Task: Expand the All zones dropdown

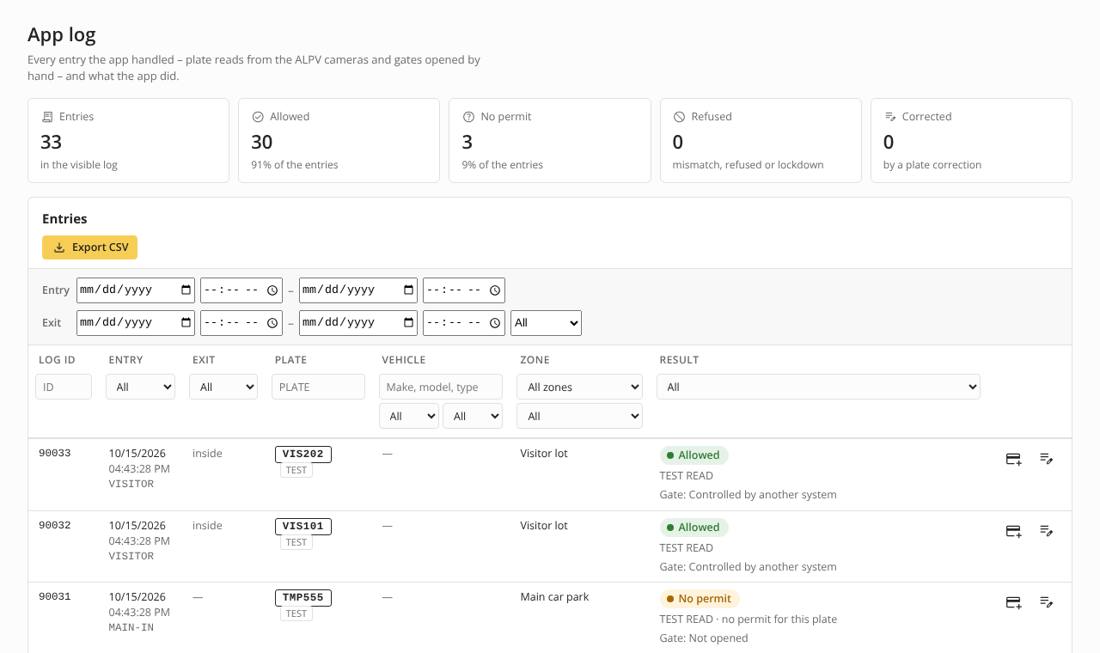Action: tap(579, 387)
